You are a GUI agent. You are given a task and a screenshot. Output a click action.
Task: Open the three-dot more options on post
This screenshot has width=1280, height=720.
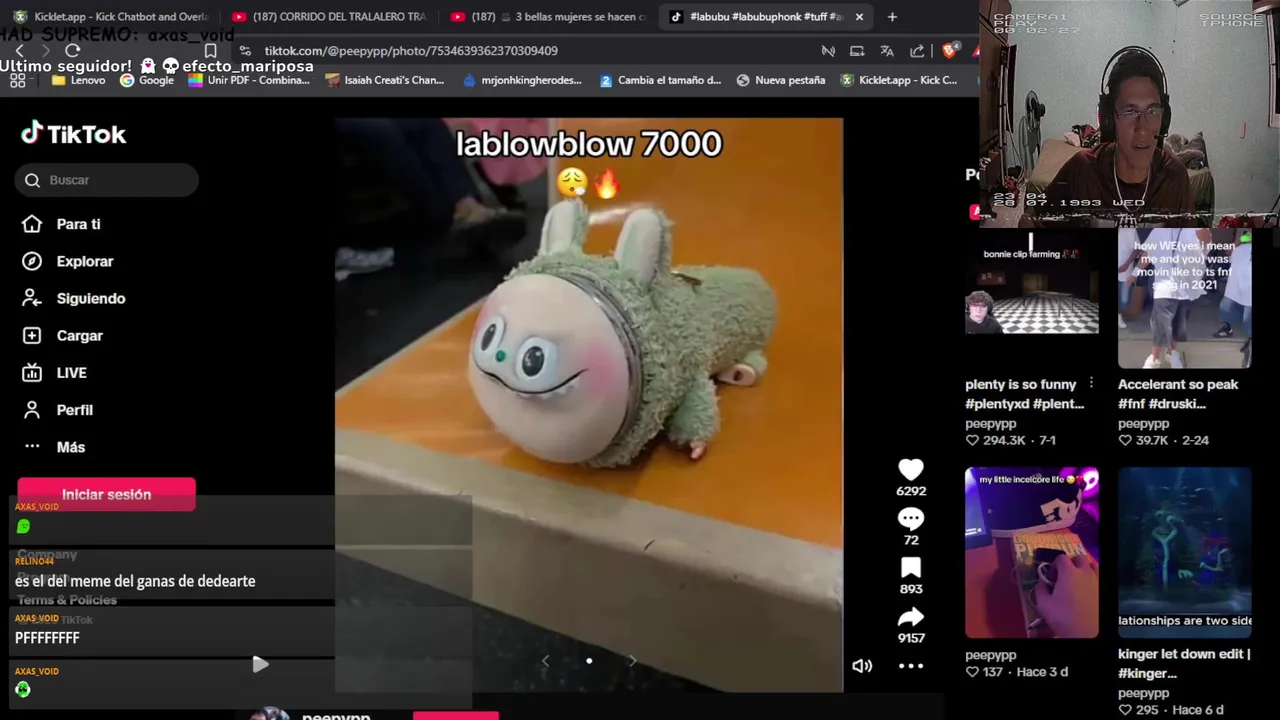click(x=910, y=666)
